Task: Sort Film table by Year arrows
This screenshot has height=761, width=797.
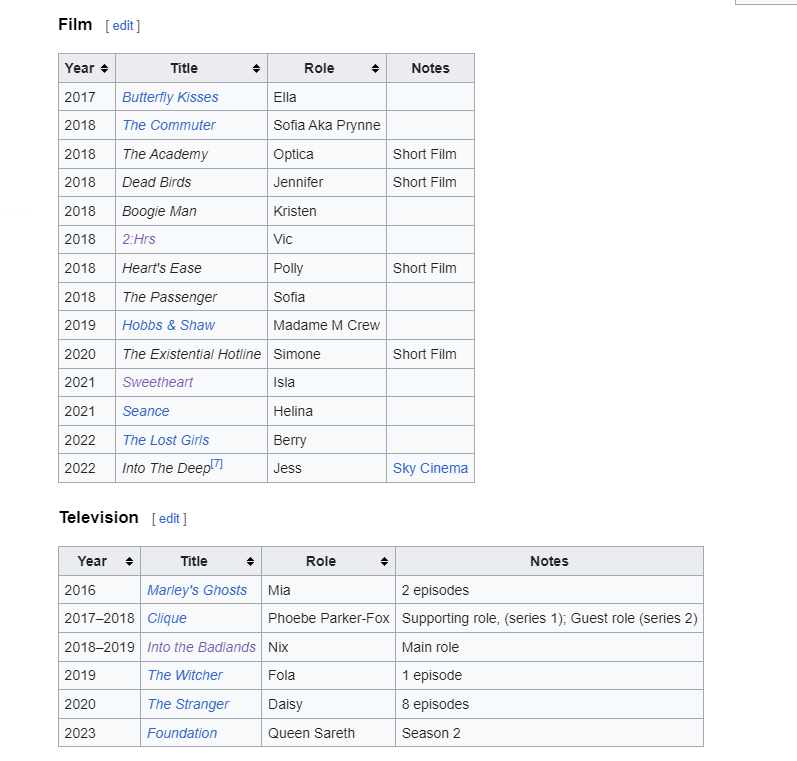Action: coord(104,69)
